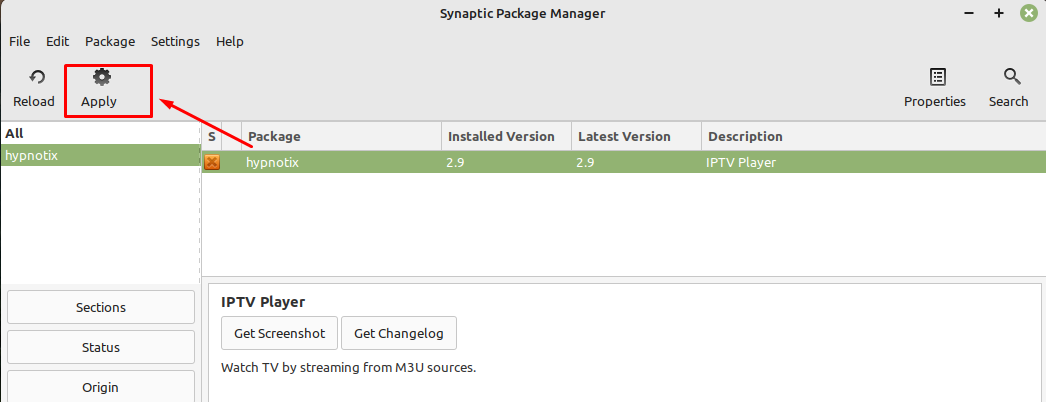
Task: Sort by Package column header
Action: pyautogui.click(x=341, y=136)
